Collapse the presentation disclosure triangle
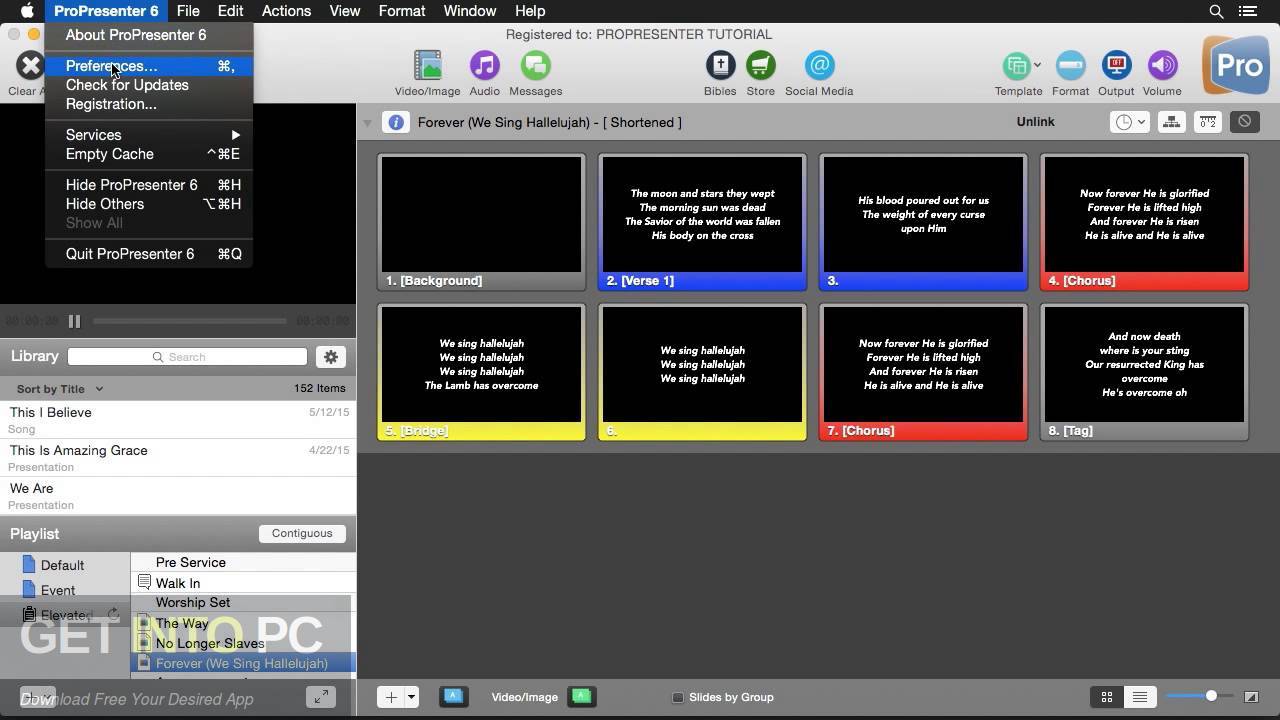This screenshot has height=720, width=1280. [x=367, y=123]
